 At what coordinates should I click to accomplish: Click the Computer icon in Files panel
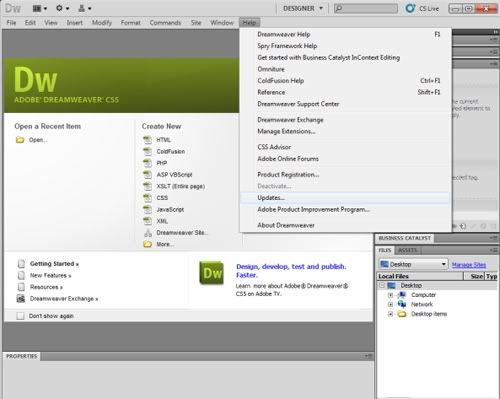click(x=402, y=295)
